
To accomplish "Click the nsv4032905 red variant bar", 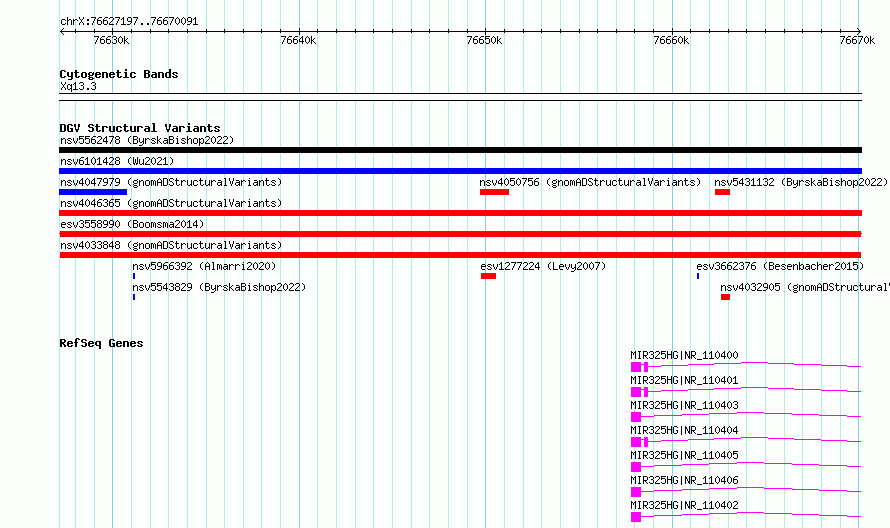I will pos(725,297).
